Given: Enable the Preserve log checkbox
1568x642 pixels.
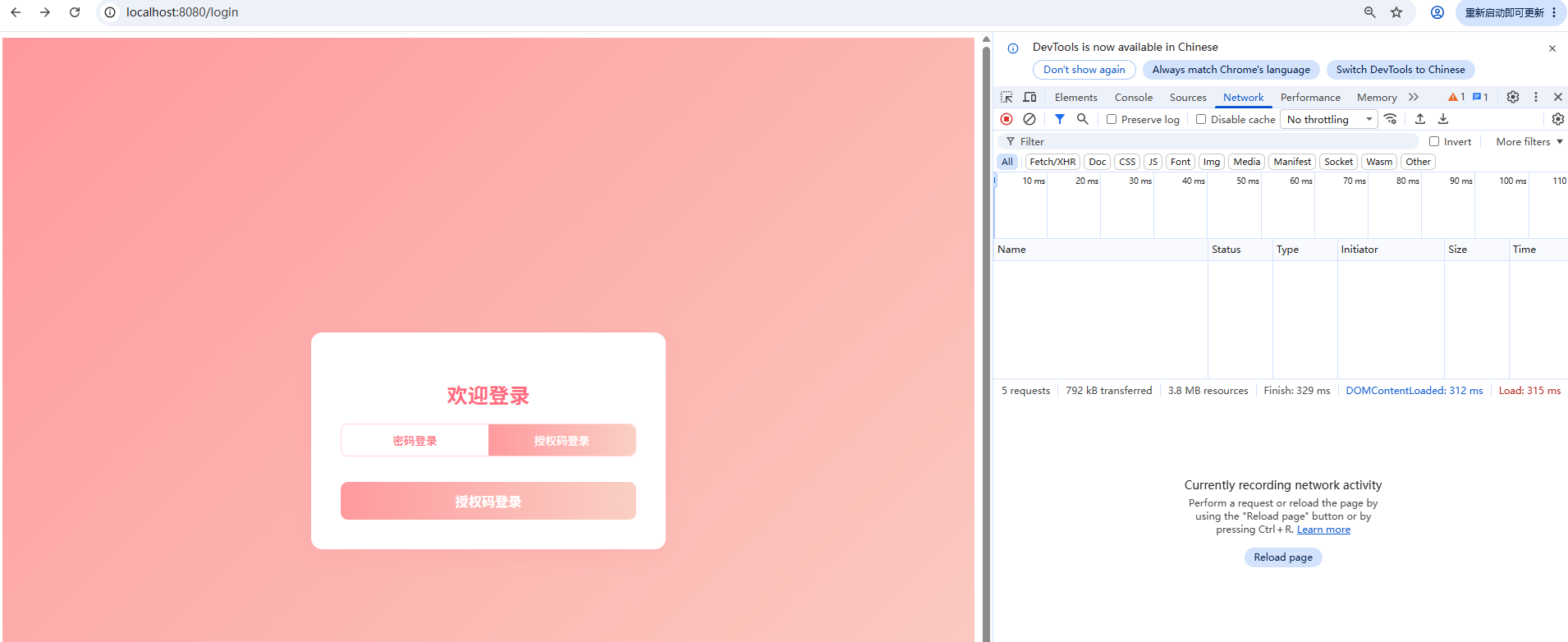Looking at the screenshot, I should [x=1112, y=119].
